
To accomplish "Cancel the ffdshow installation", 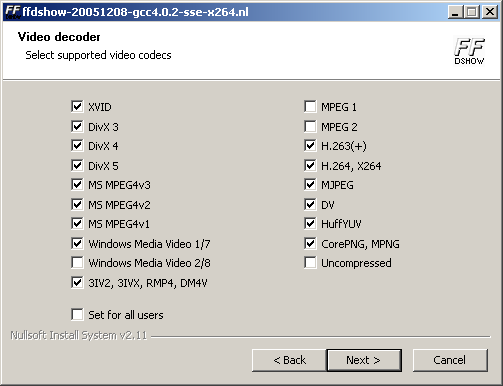I will [x=450, y=360].
